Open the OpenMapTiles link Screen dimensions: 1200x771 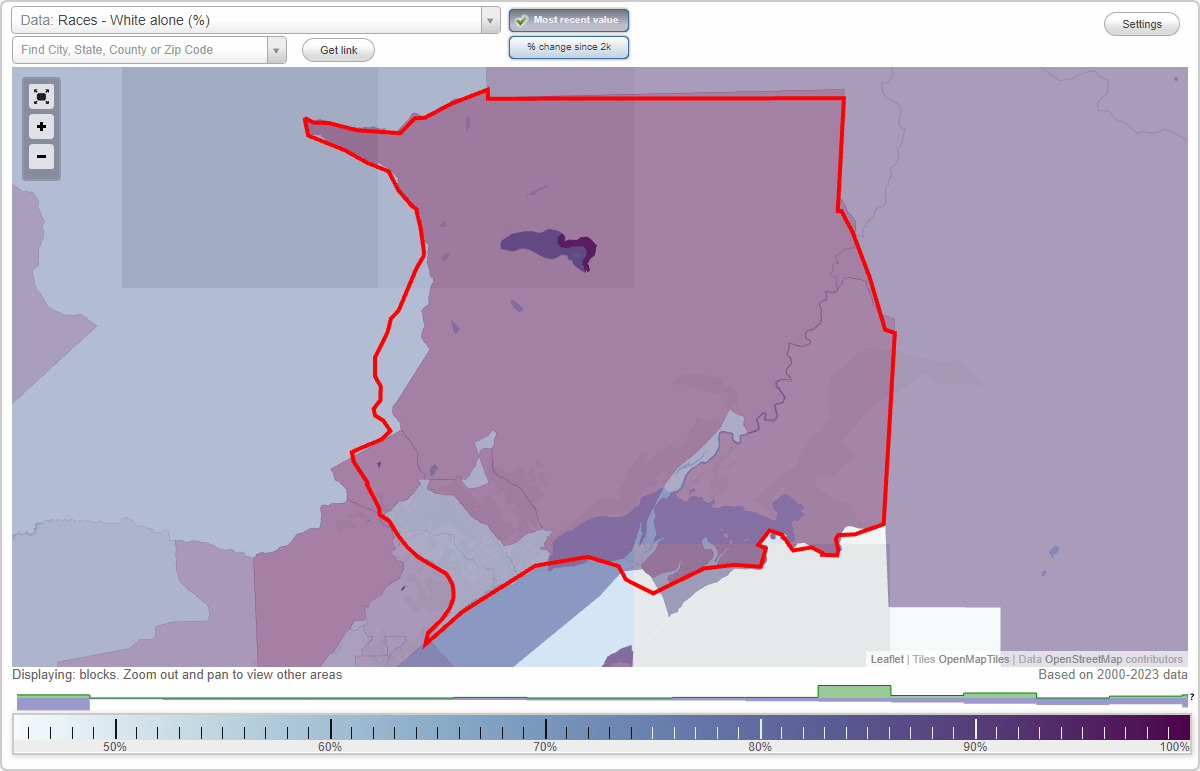973,659
